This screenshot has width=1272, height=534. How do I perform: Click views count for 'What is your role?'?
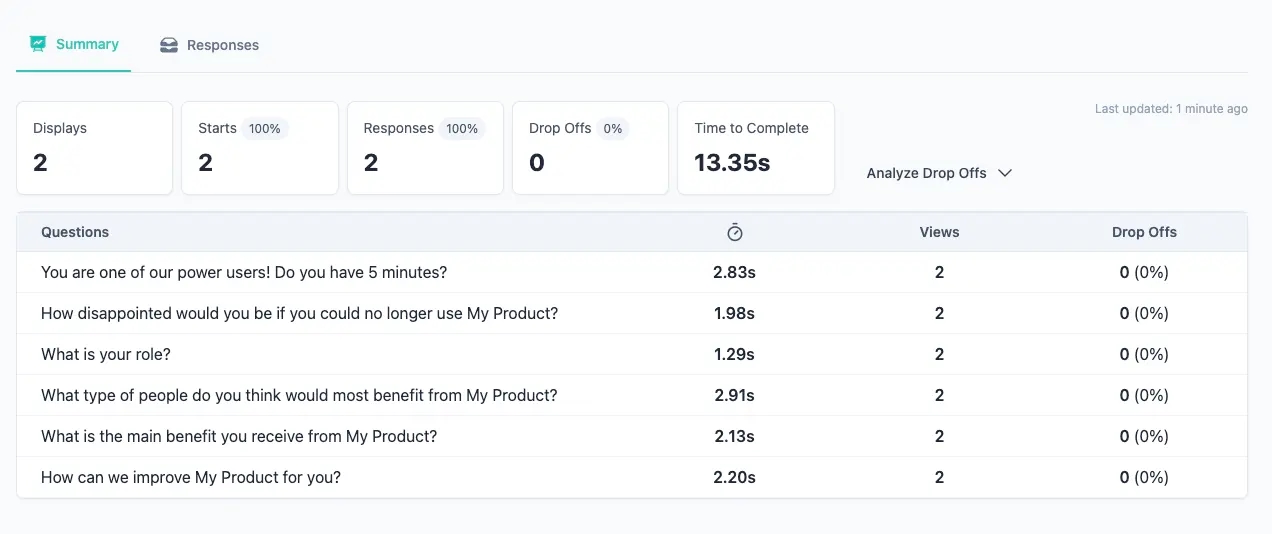click(x=939, y=354)
